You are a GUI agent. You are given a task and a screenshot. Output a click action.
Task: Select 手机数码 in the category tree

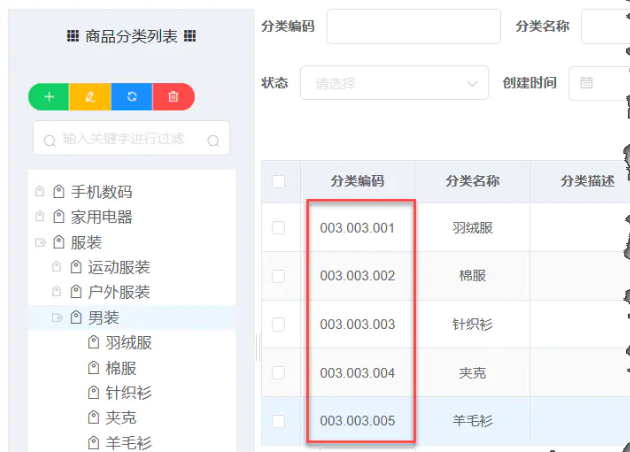pos(102,192)
